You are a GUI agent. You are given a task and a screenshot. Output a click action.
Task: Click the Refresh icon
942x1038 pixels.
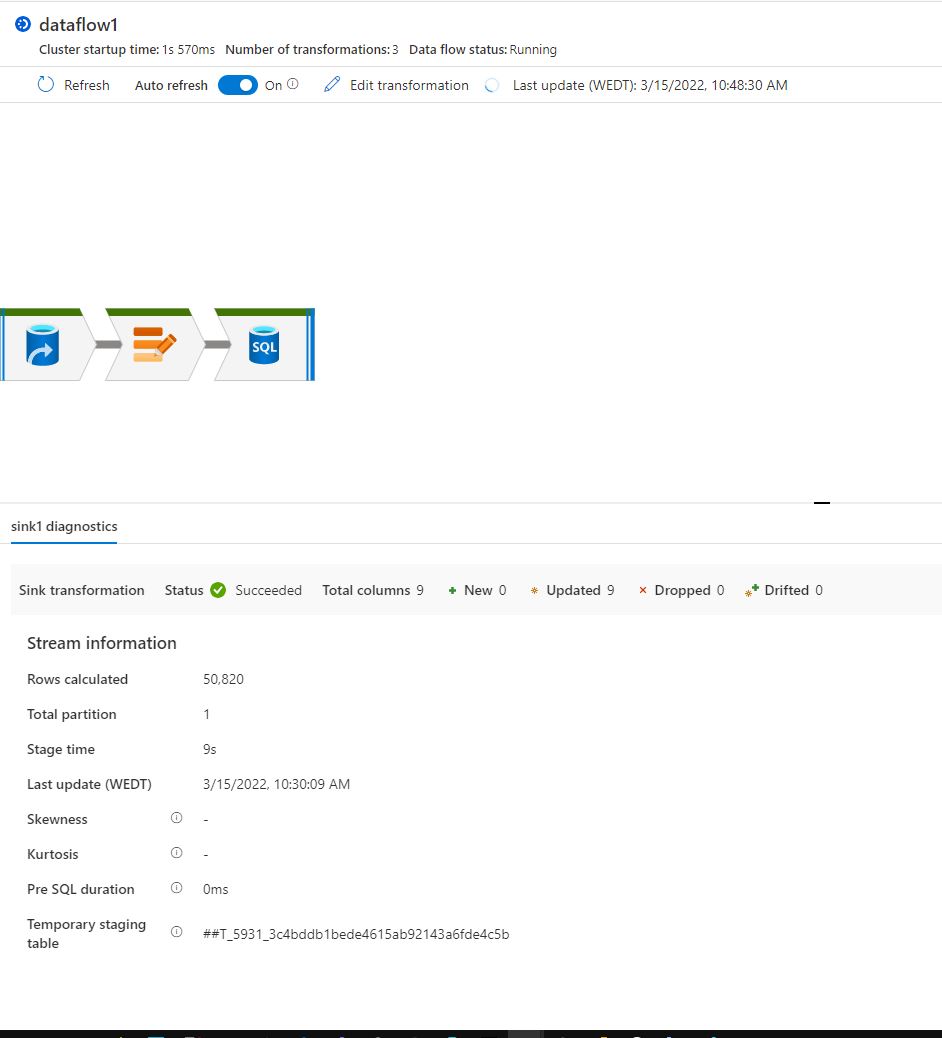(x=44, y=85)
